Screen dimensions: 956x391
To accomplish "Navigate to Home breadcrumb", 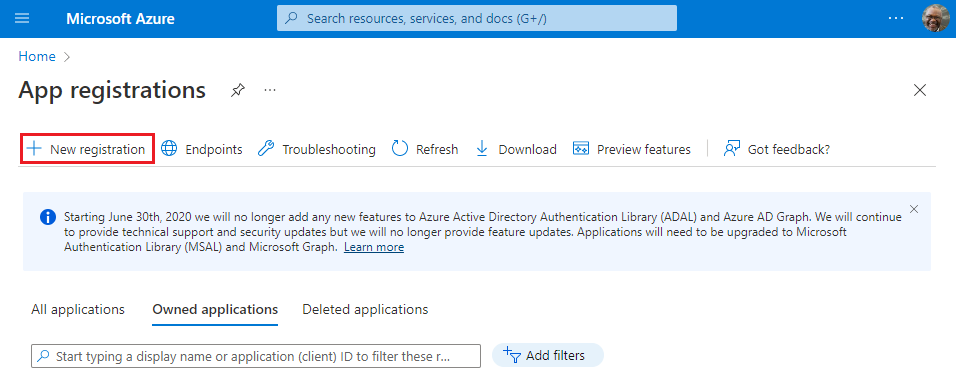I will 37,57.
